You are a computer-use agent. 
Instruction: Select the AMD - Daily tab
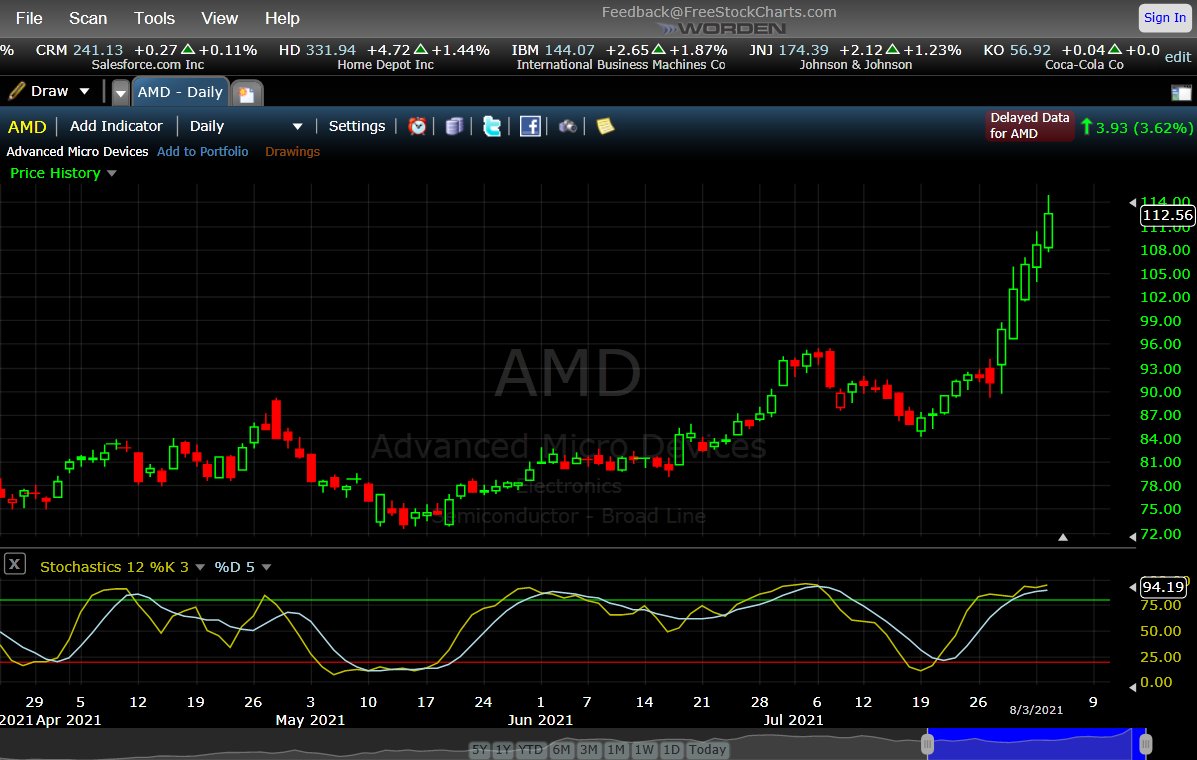(180, 92)
